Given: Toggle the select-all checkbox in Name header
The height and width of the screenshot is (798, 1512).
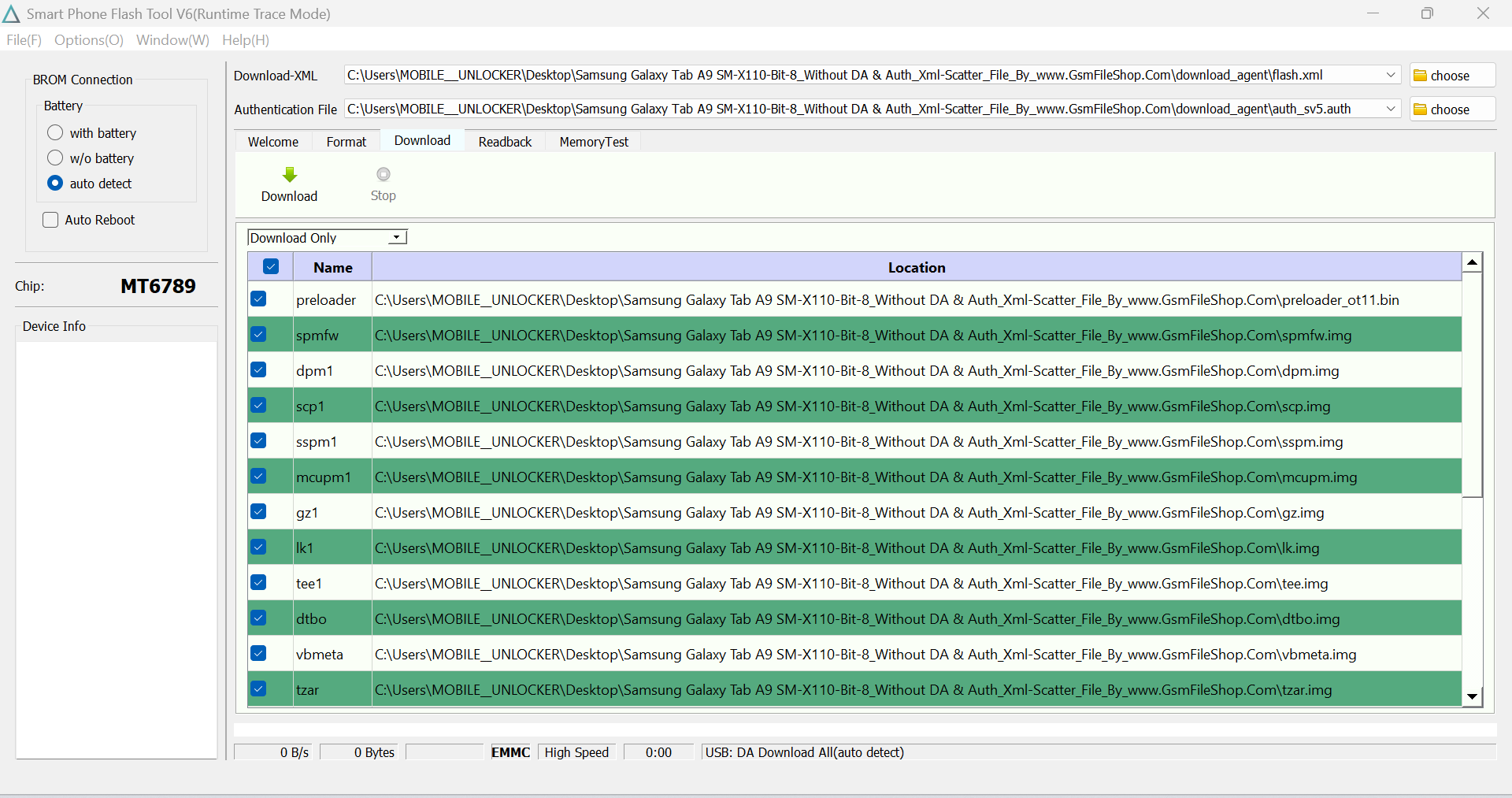Looking at the screenshot, I should pyautogui.click(x=271, y=267).
